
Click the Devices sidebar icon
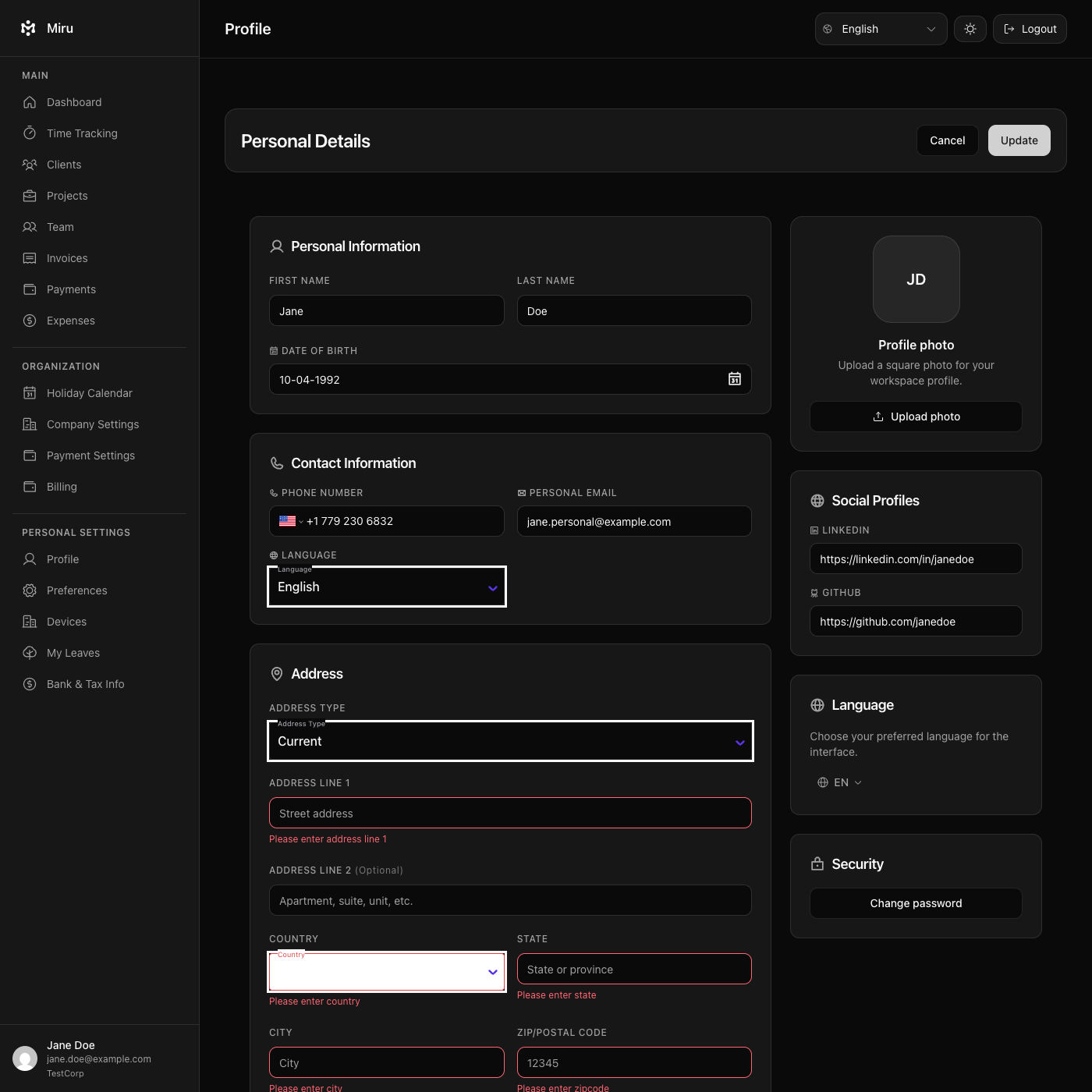tap(30, 622)
